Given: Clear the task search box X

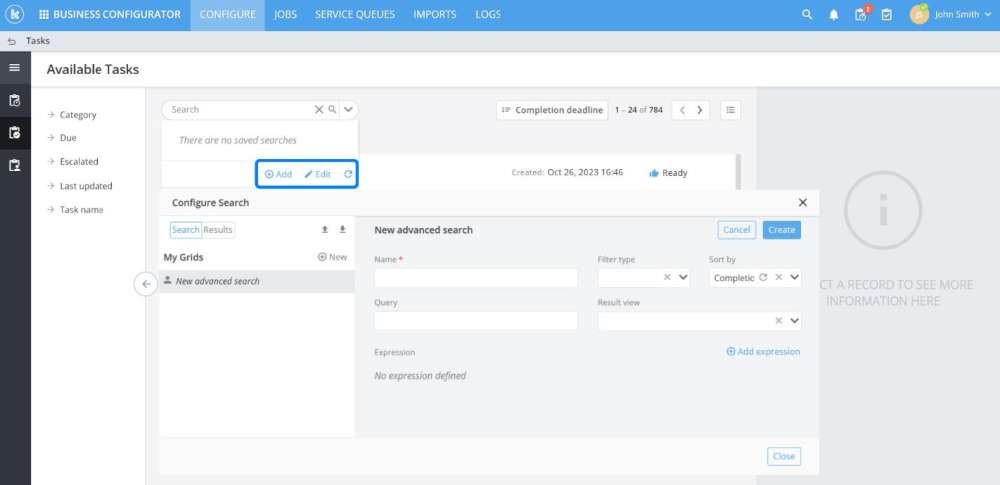Looking at the screenshot, I should (x=319, y=110).
